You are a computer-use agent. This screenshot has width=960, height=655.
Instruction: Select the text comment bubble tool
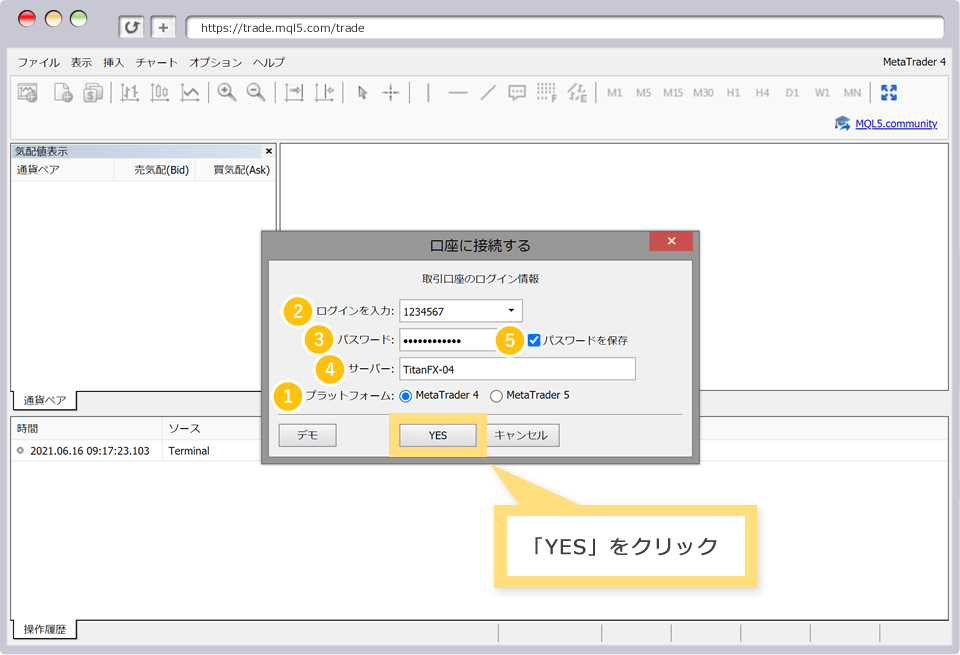(x=517, y=93)
